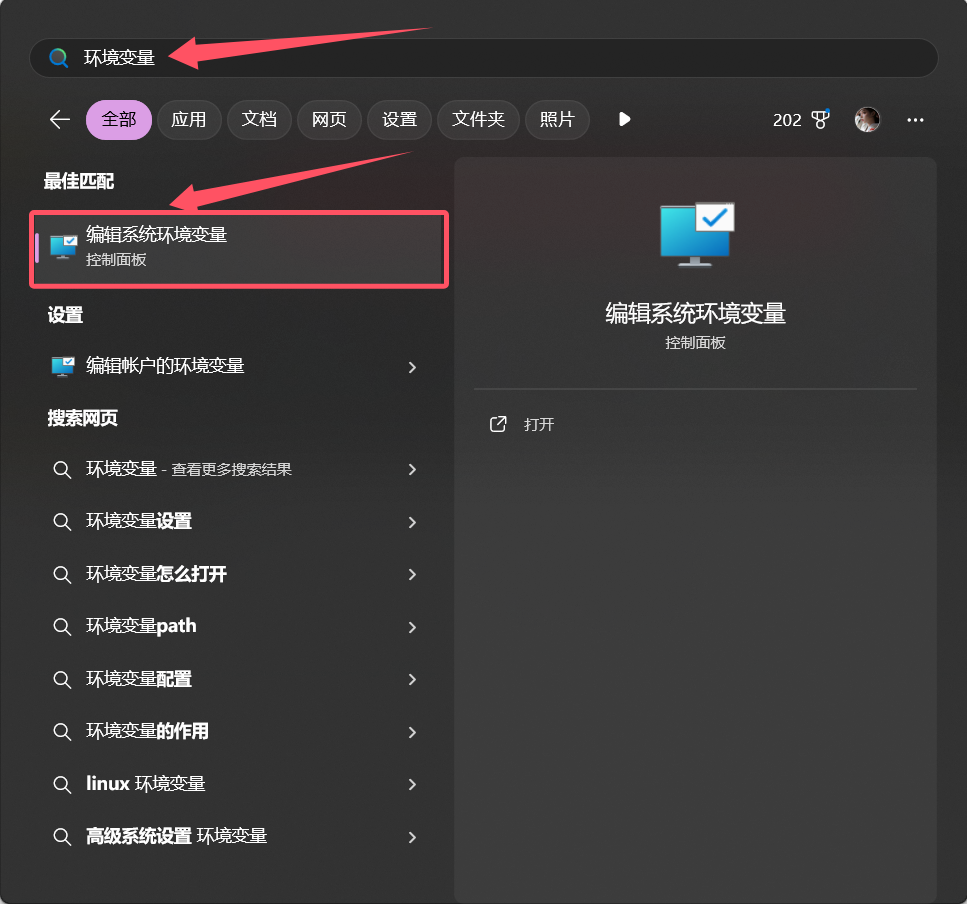Viewport: 967px width, 904px height.
Task: Expand the chevron for 高级系统设置 环境变量
Action: 413,837
